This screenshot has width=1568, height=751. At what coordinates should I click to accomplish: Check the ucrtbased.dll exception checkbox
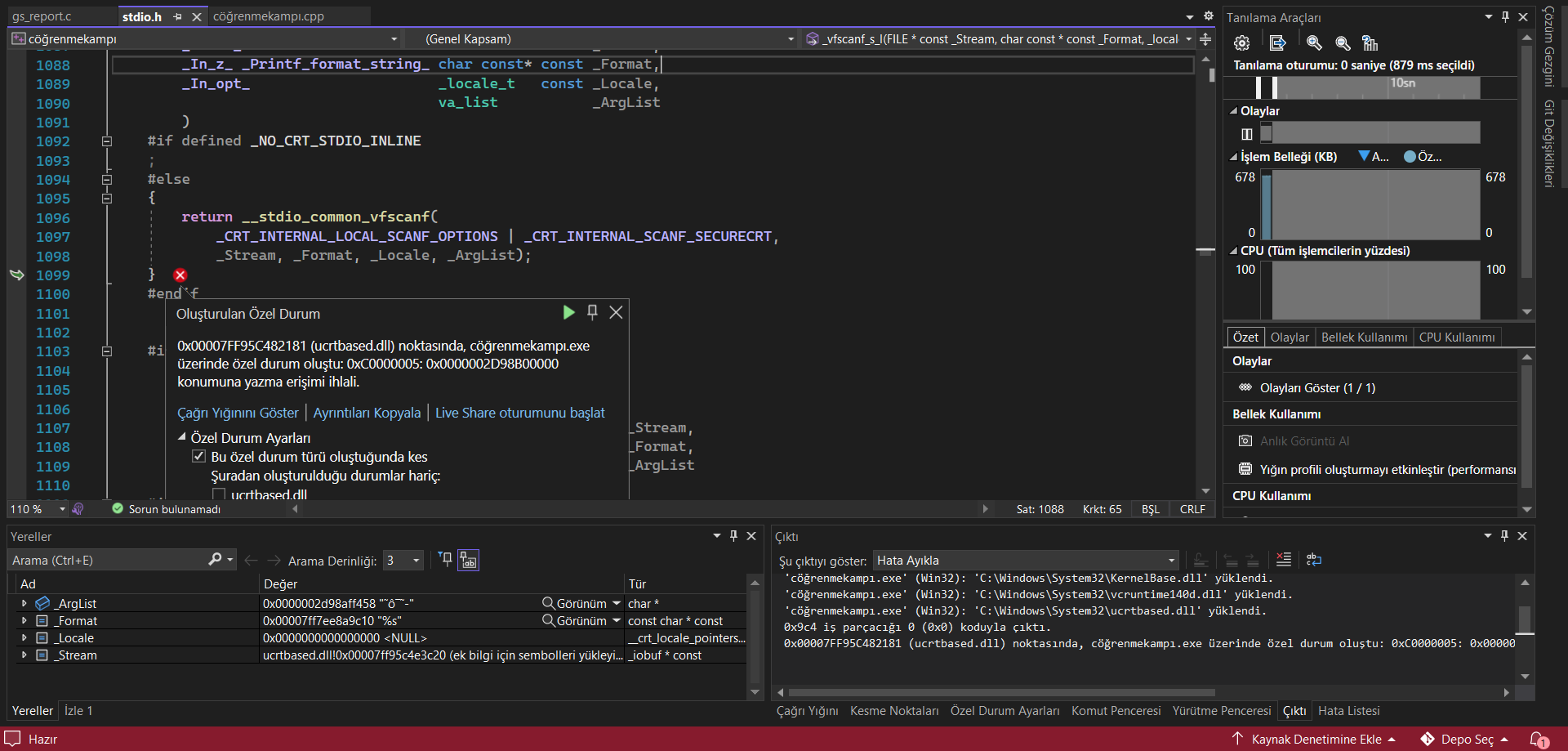(x=218, y=494)
